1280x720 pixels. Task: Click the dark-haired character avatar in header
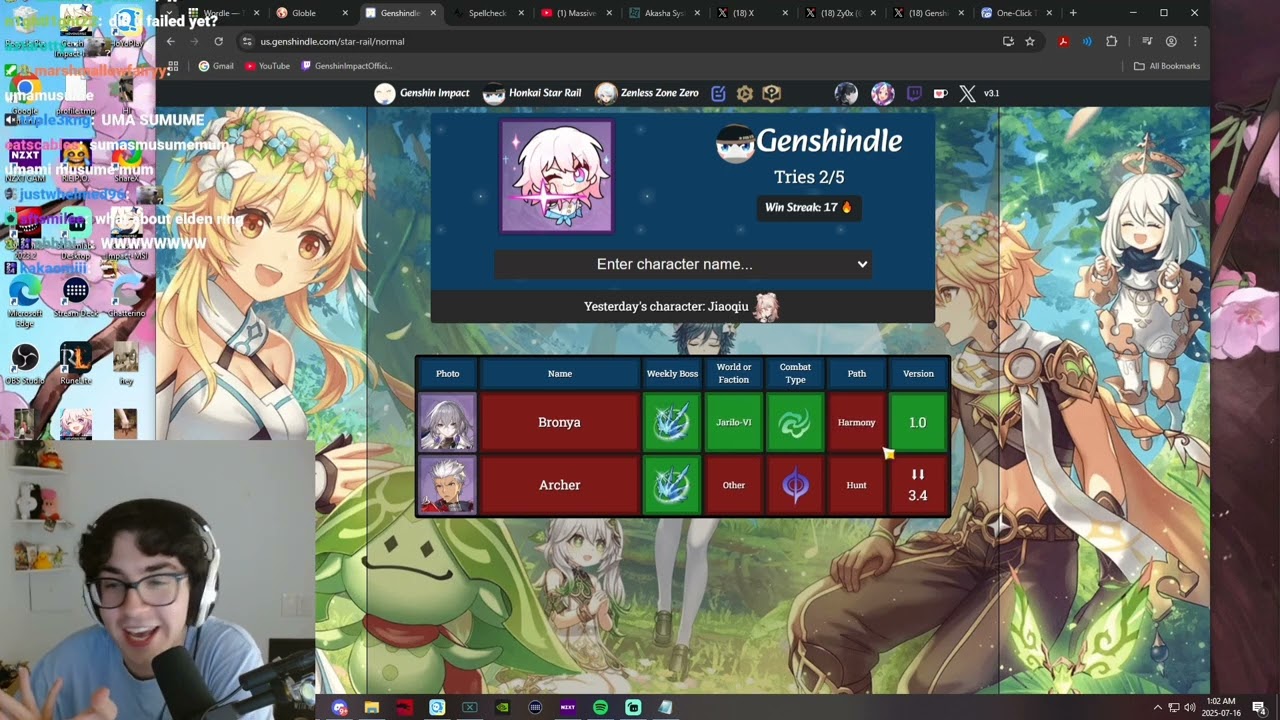[x=846, y=93]
